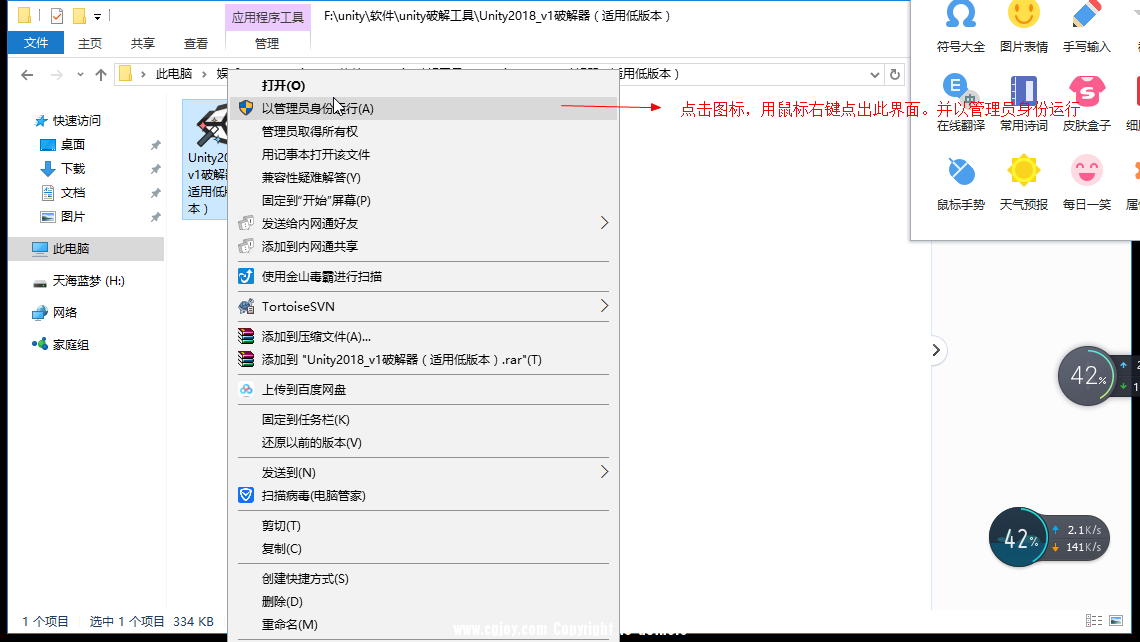Open the 天海蓝梦 (H:) drive

[88, 281]
